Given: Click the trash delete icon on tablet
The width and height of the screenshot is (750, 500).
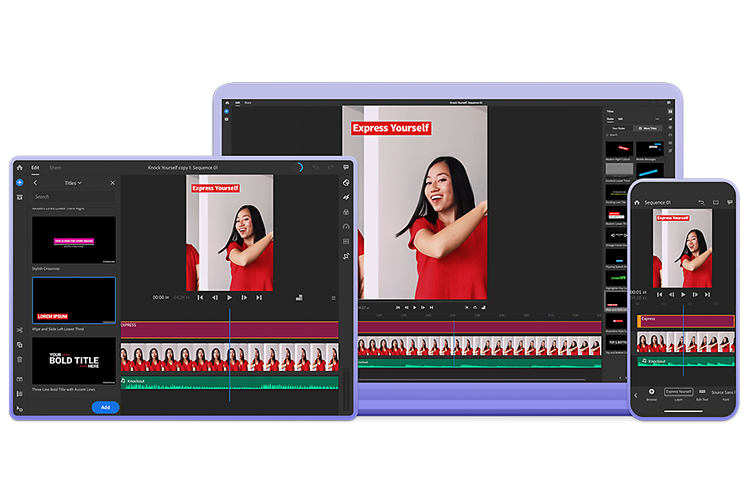Looking at the screenshot, I should pos(19,360).
